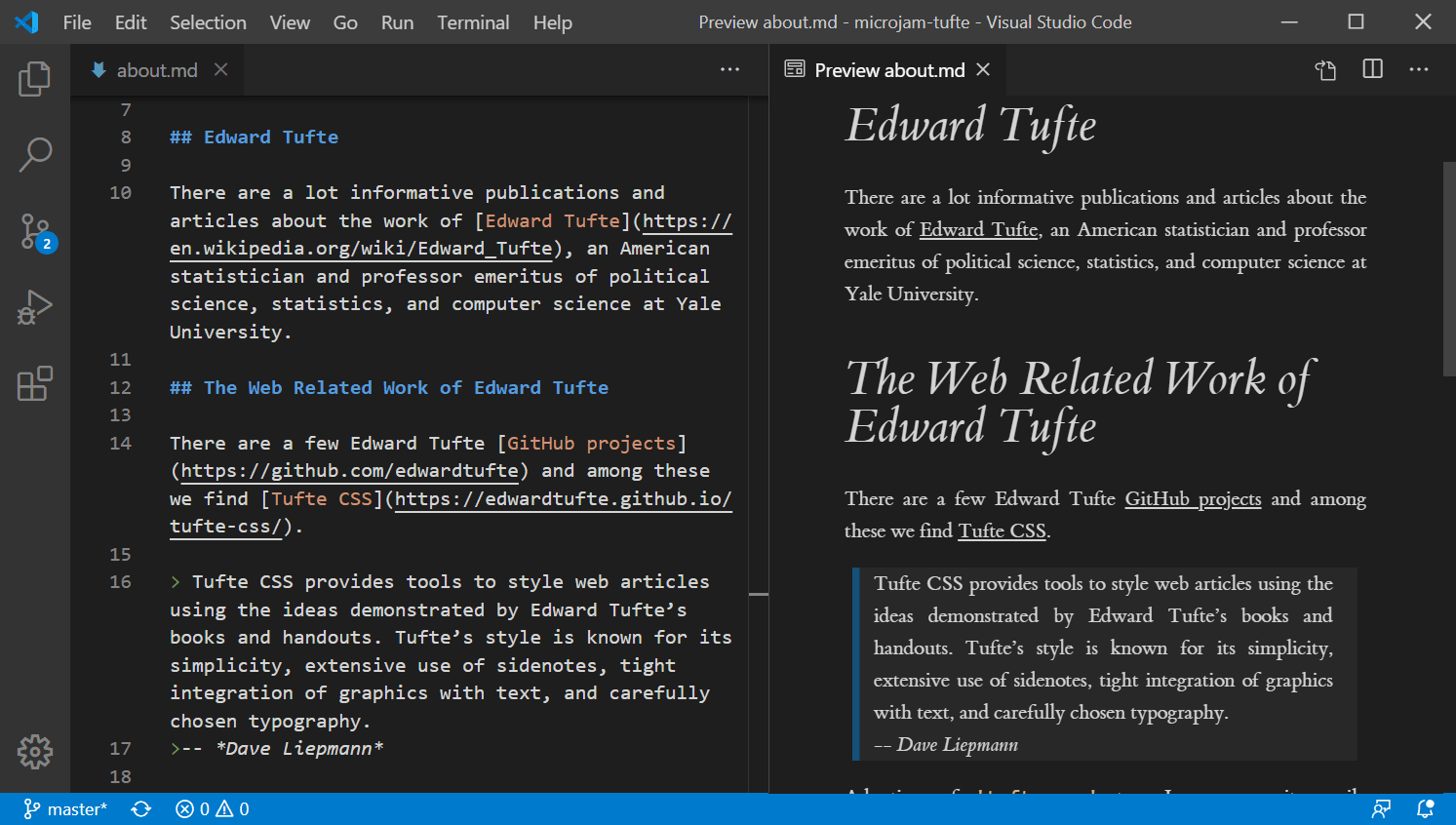This screenshot has height=825, width=1456.
Task: Open the Help menu
Action: pos(552,22)
